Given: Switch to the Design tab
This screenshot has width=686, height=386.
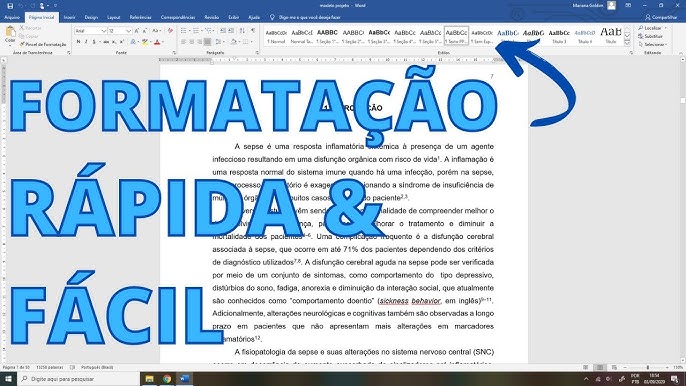Looking at the screenshot, I should click(x=91, y=17).
